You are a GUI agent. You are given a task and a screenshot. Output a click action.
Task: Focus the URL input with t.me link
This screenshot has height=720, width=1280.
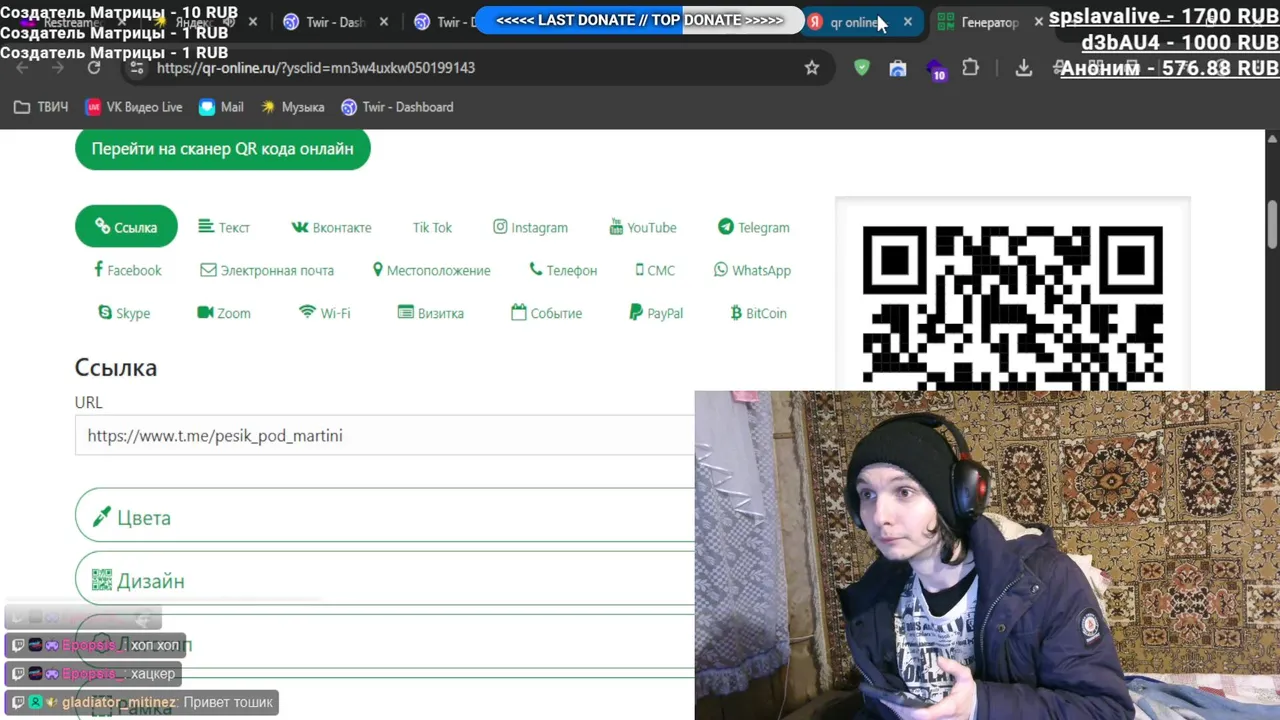385,436
